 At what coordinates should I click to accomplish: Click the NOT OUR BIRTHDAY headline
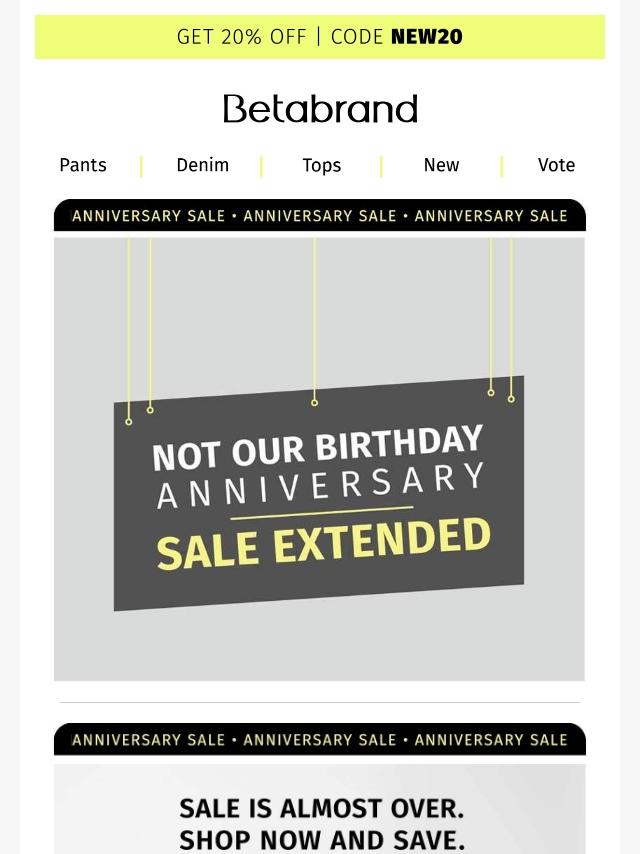point(318,447)
